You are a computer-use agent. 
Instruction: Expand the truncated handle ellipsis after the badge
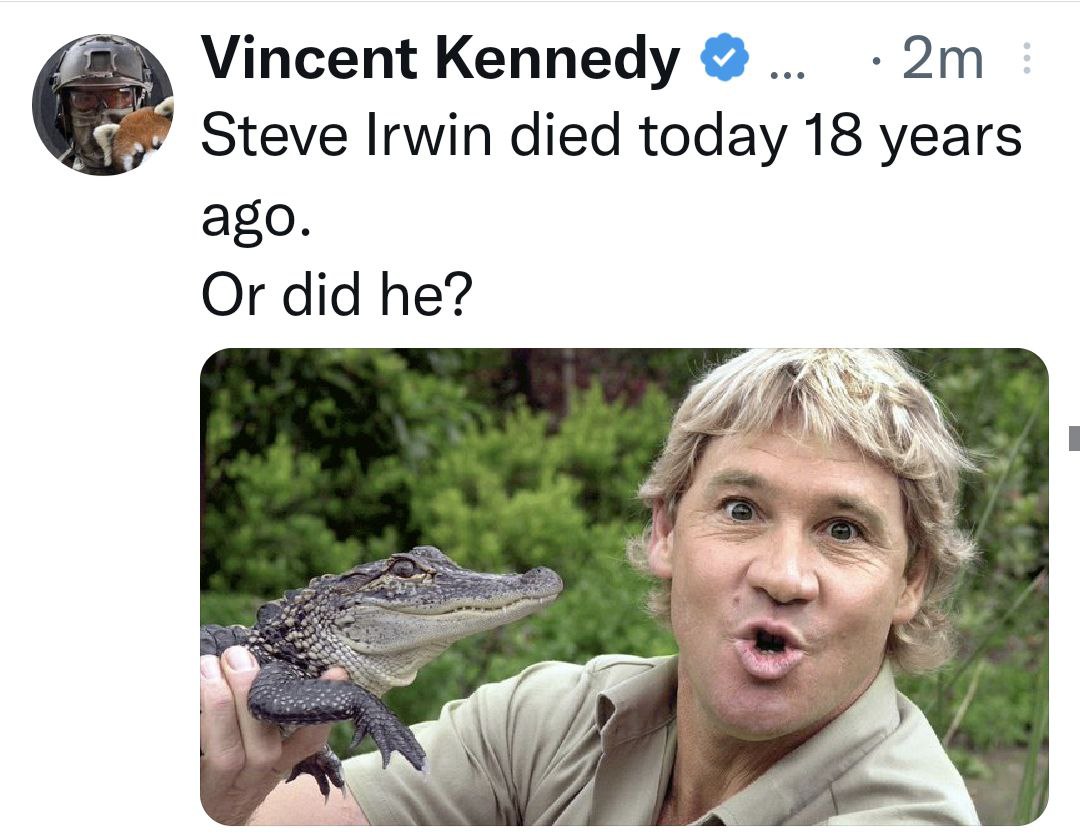click(784, 66)
